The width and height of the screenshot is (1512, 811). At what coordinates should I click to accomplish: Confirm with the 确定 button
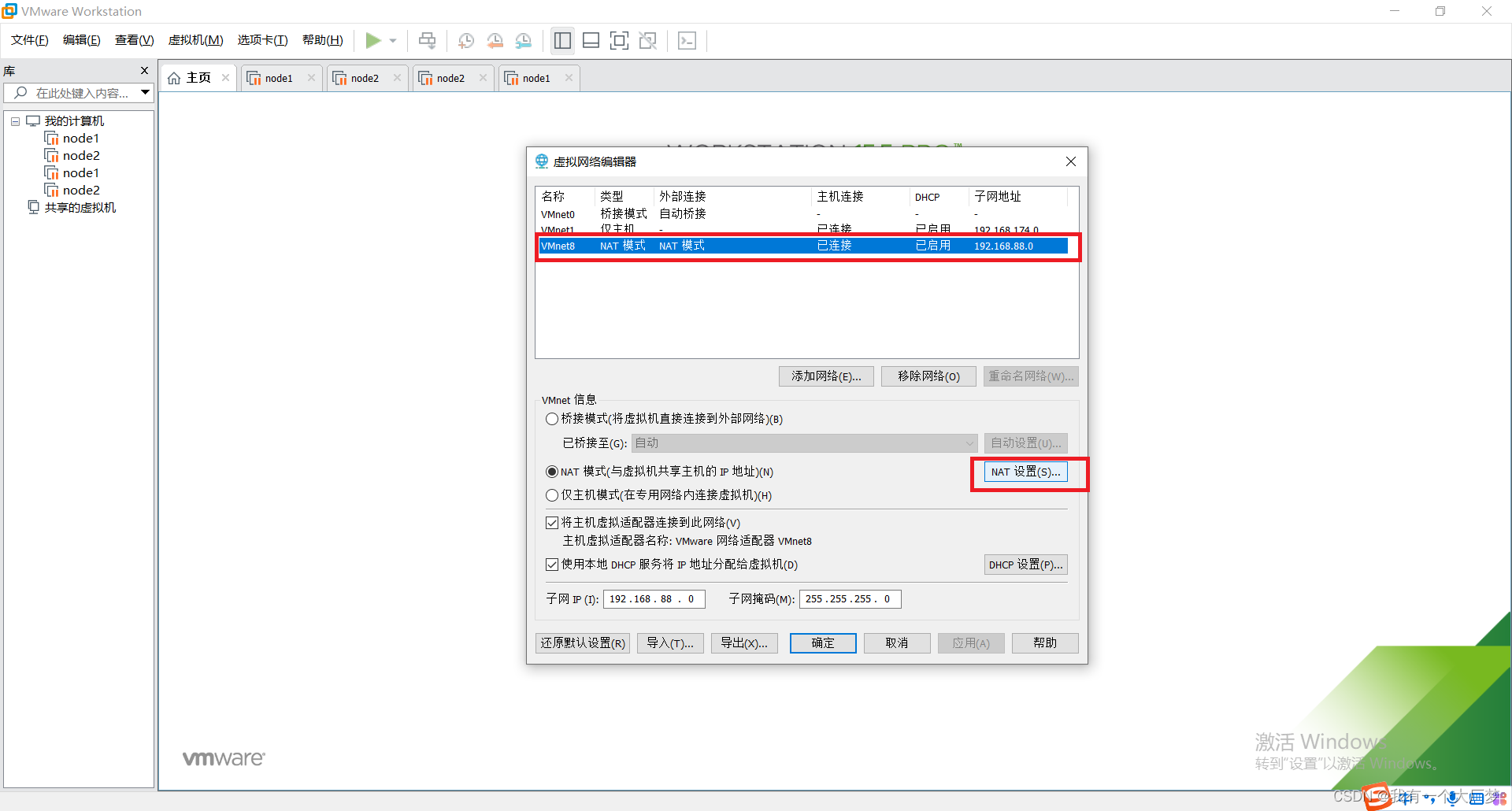click(823, 643)
